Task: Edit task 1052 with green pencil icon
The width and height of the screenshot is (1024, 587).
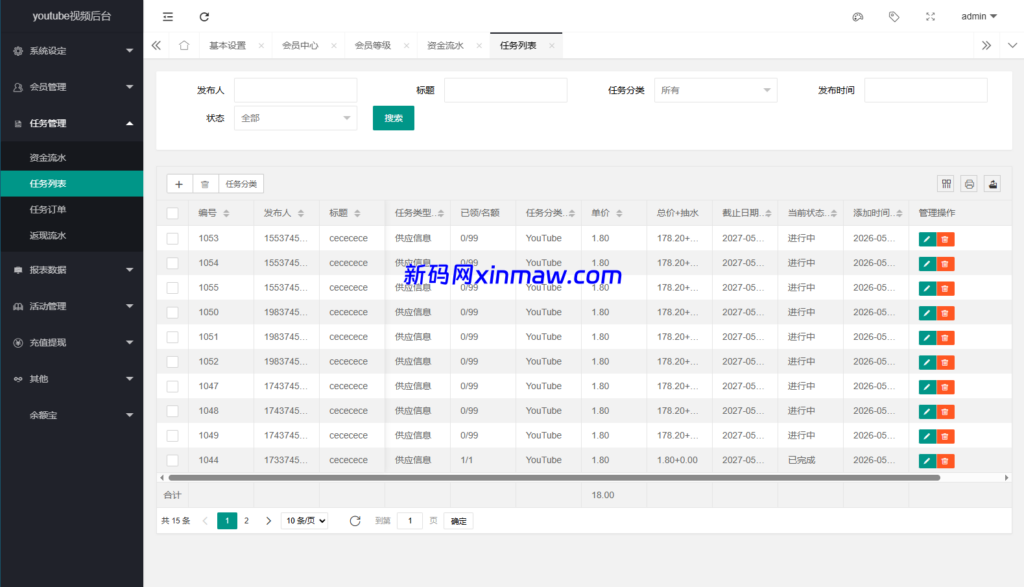Action: (x=927, y=362)
